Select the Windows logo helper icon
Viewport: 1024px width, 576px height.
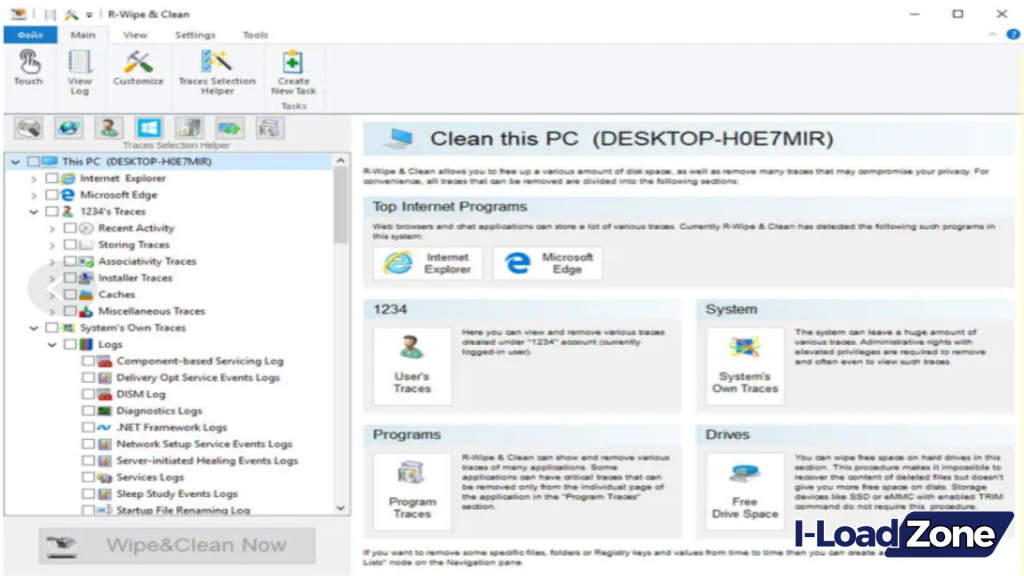click(x=148, y=128)
